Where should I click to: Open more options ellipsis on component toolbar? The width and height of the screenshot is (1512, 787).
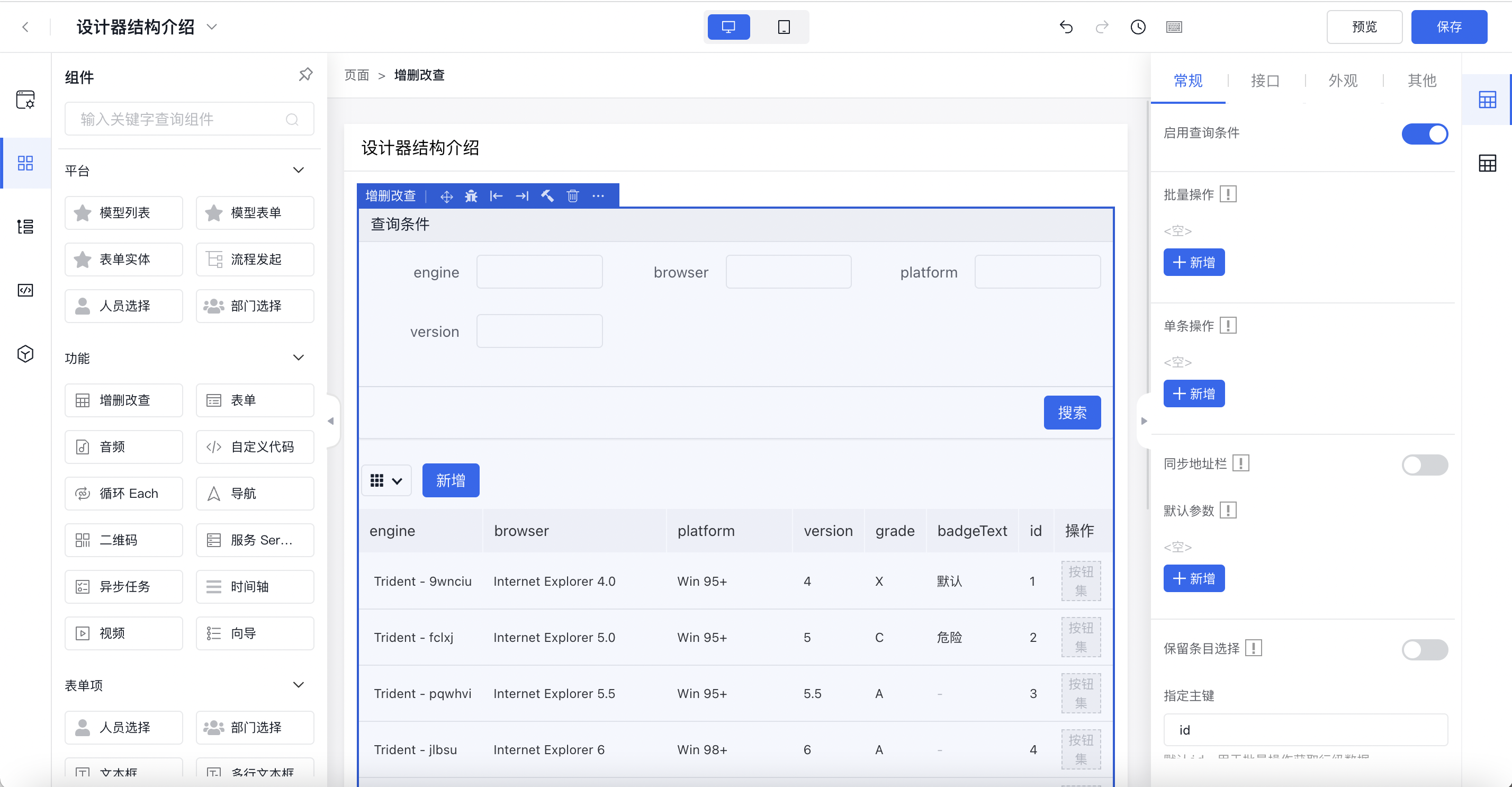598,196
